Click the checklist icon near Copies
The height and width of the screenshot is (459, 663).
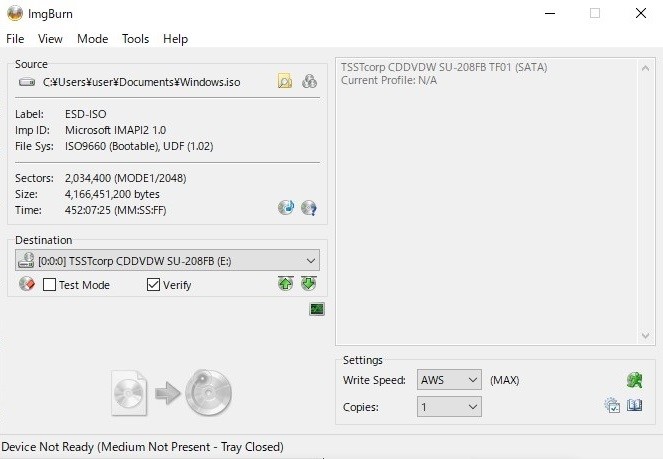[612, 406]
